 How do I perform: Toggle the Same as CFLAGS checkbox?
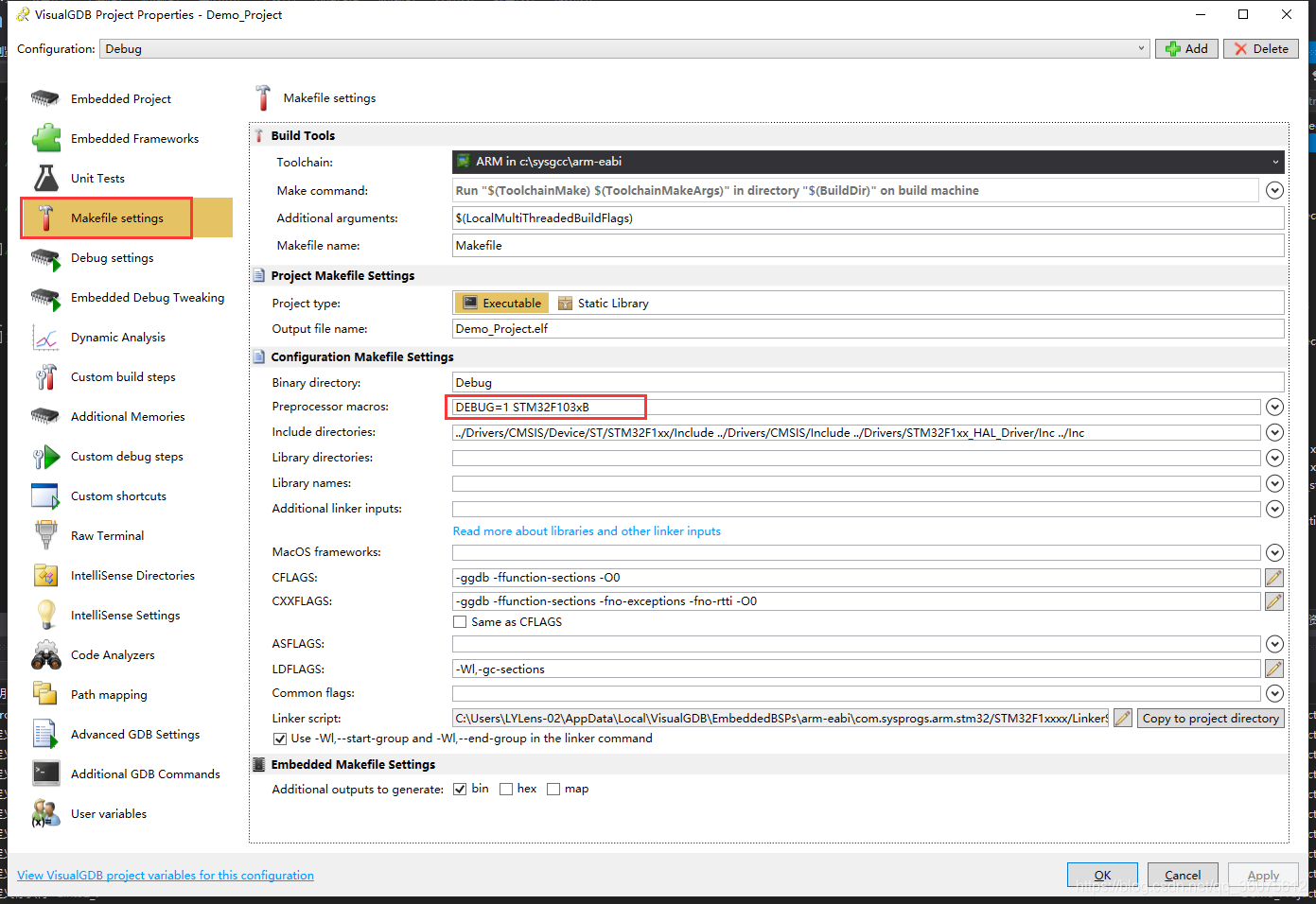[460, 622]
